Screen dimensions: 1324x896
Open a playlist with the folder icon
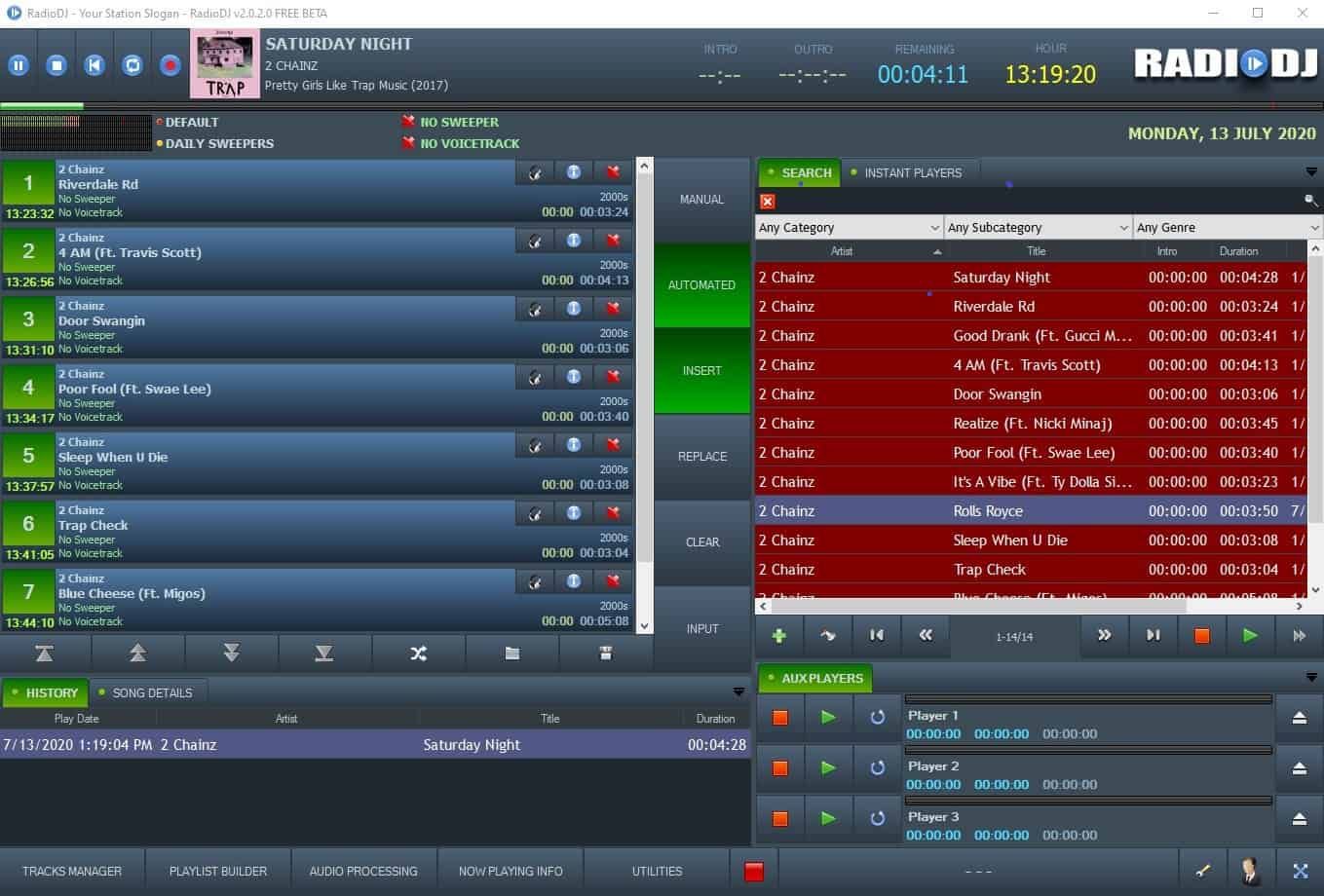coord(511,653)
